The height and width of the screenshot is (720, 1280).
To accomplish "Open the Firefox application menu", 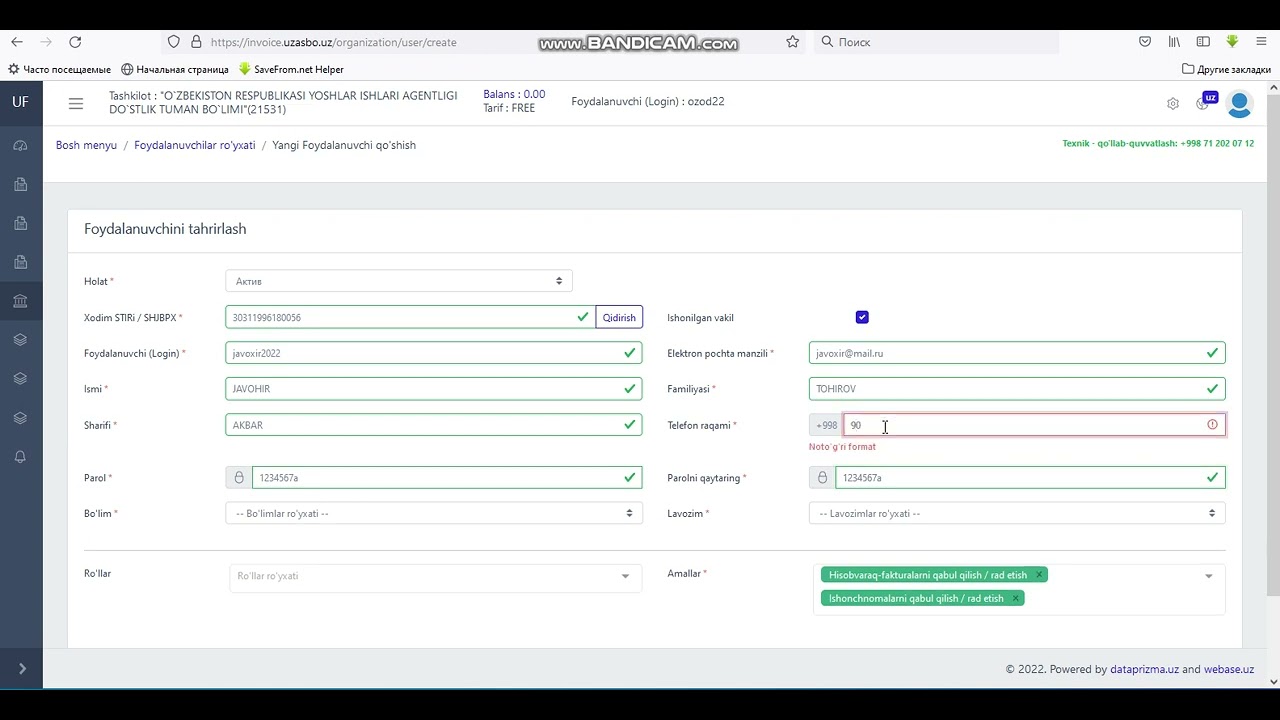I will (x=1261, y=42).
